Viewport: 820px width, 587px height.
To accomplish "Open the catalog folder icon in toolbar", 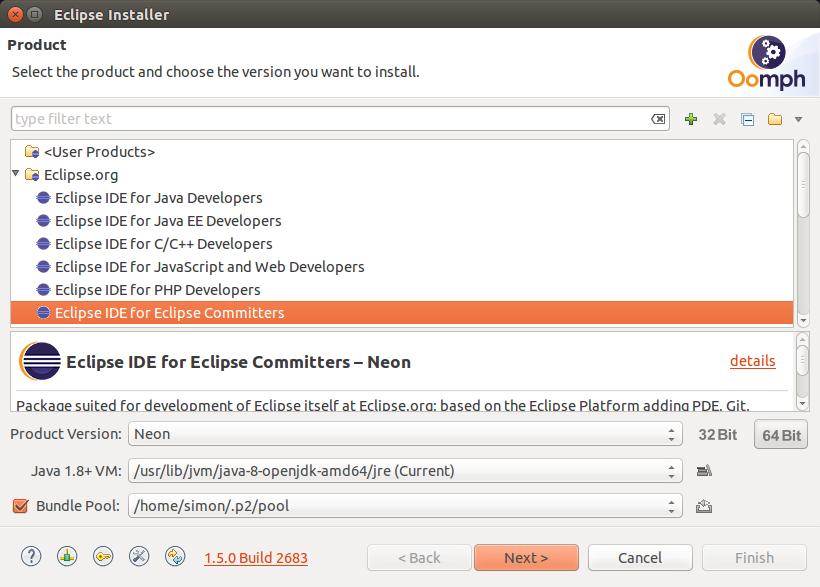I will tap(775, 119).
